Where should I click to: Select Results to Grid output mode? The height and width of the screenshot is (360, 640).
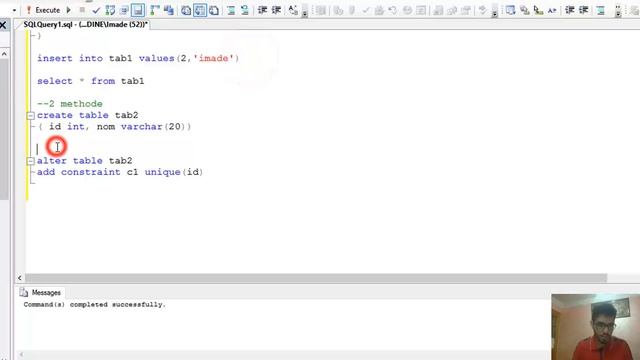[200, 10]
